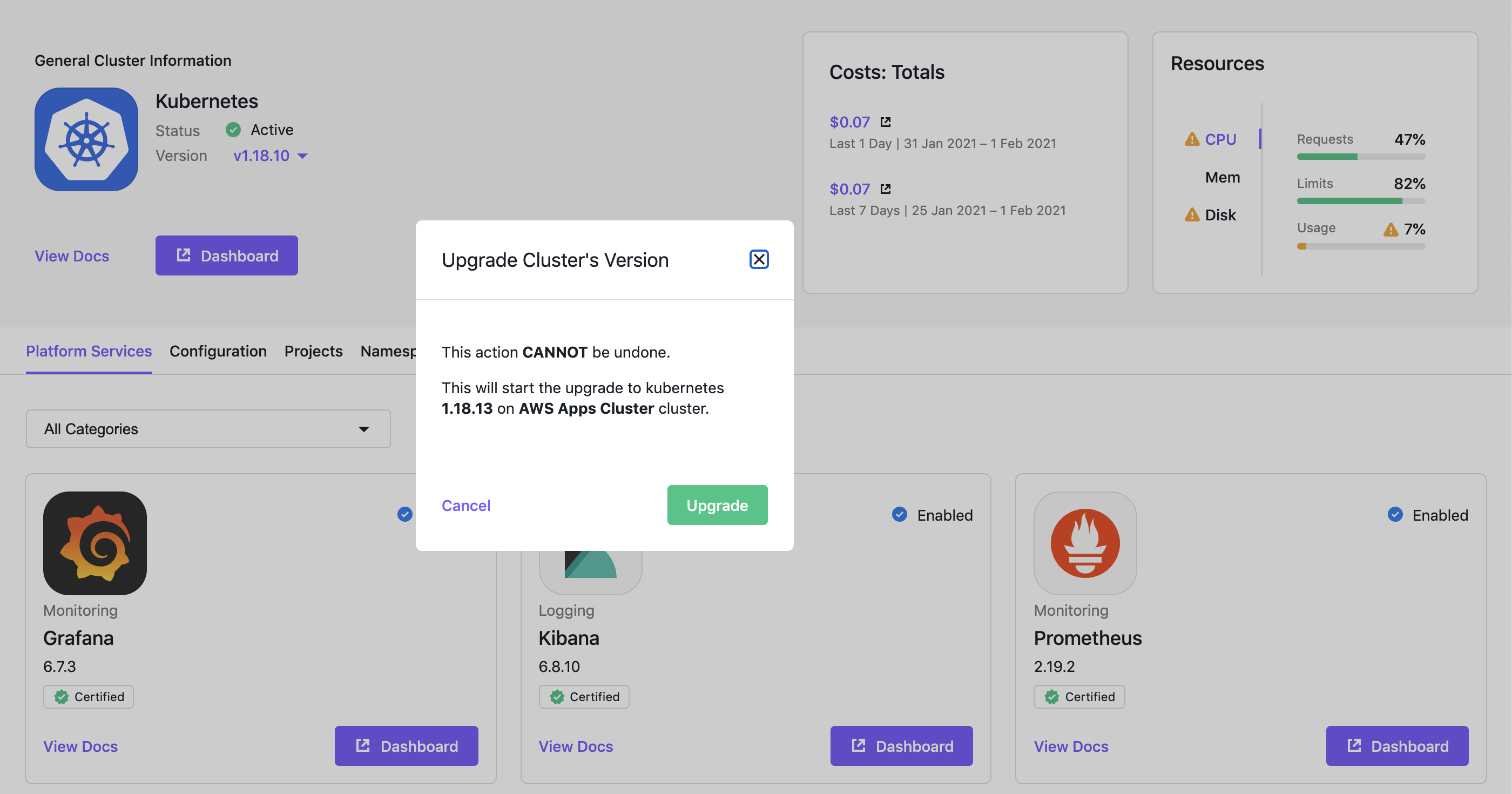Click the Grafana Certified badge
This screenshot has width=1512, height=794.
pos(89,697)
